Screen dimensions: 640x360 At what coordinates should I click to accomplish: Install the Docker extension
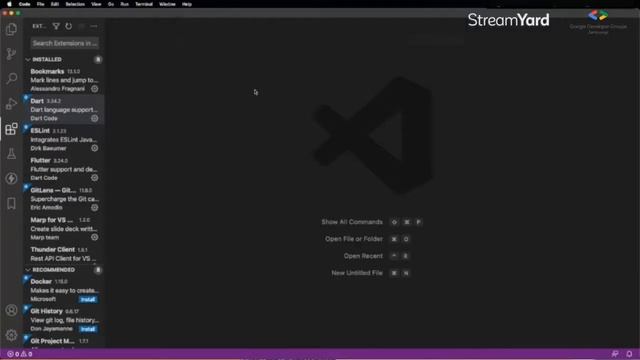(x=88, y=300)
